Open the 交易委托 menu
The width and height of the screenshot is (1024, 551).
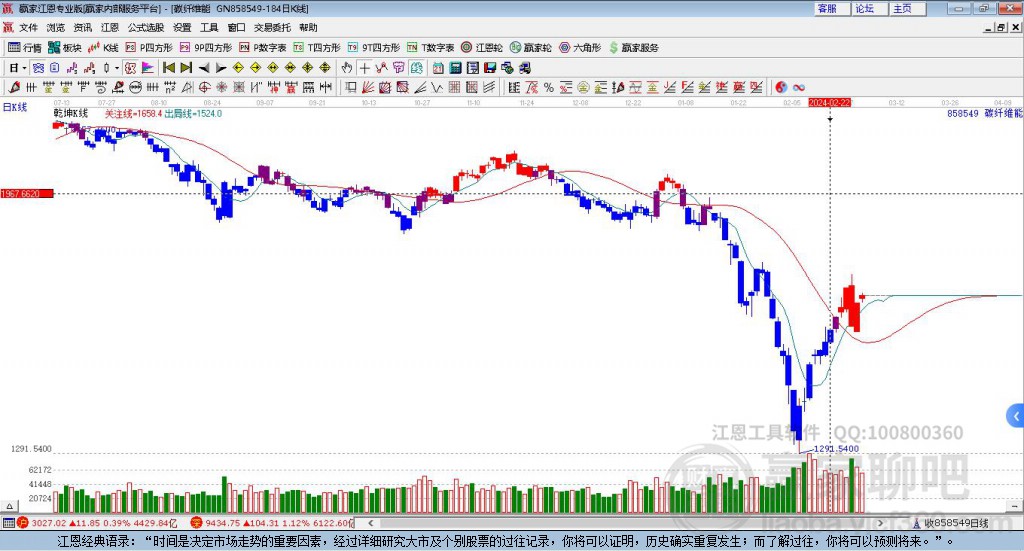click(272, 27)
